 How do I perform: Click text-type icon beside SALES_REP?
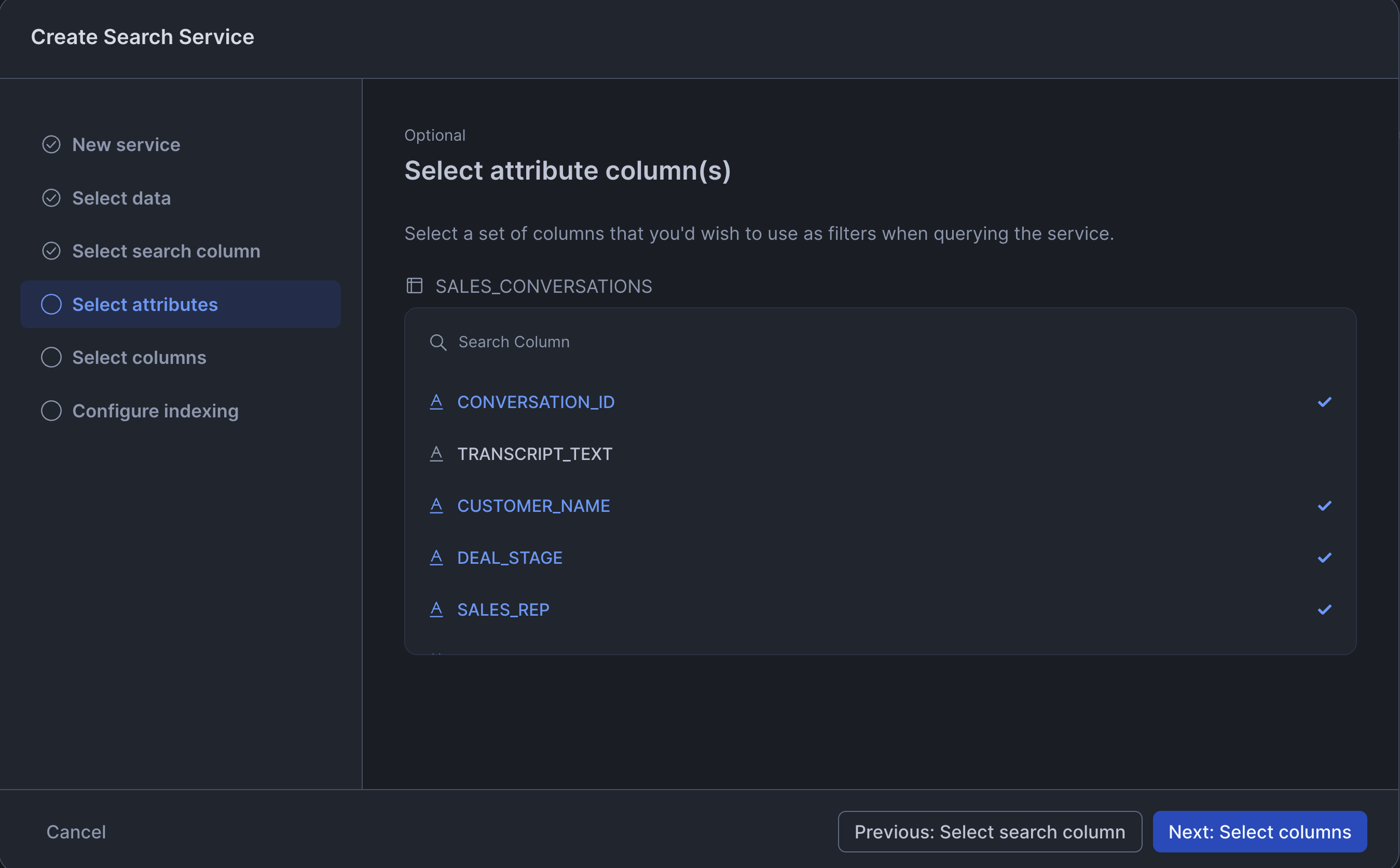coord(436,609)
